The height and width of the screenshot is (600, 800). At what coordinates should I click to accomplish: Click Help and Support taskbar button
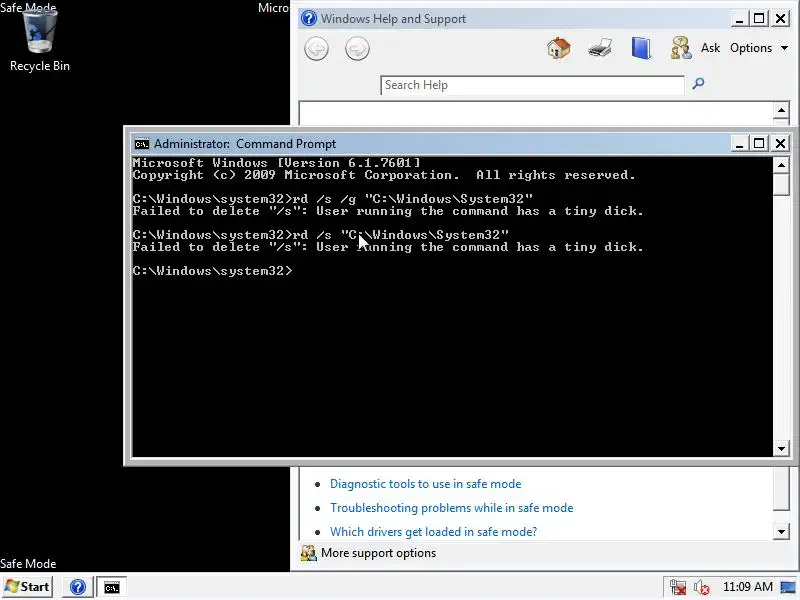point(78,587)
